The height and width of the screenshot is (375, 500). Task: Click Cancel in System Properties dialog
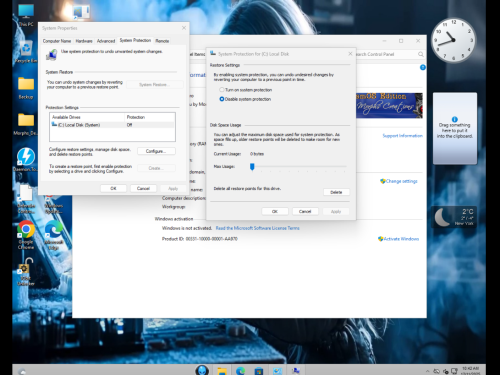tap(143, 189)
